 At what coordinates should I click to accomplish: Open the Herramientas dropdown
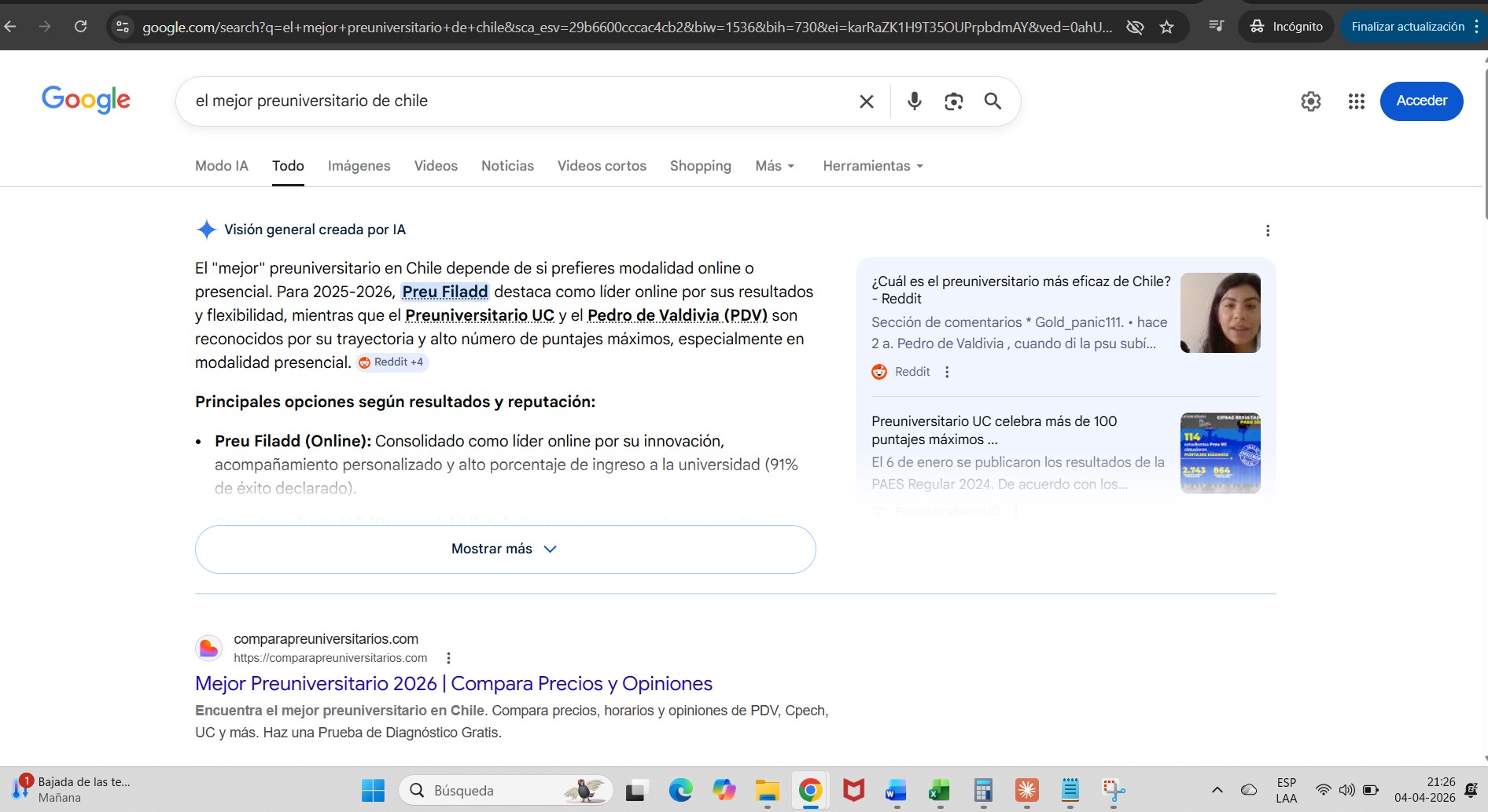pos(872,166)
